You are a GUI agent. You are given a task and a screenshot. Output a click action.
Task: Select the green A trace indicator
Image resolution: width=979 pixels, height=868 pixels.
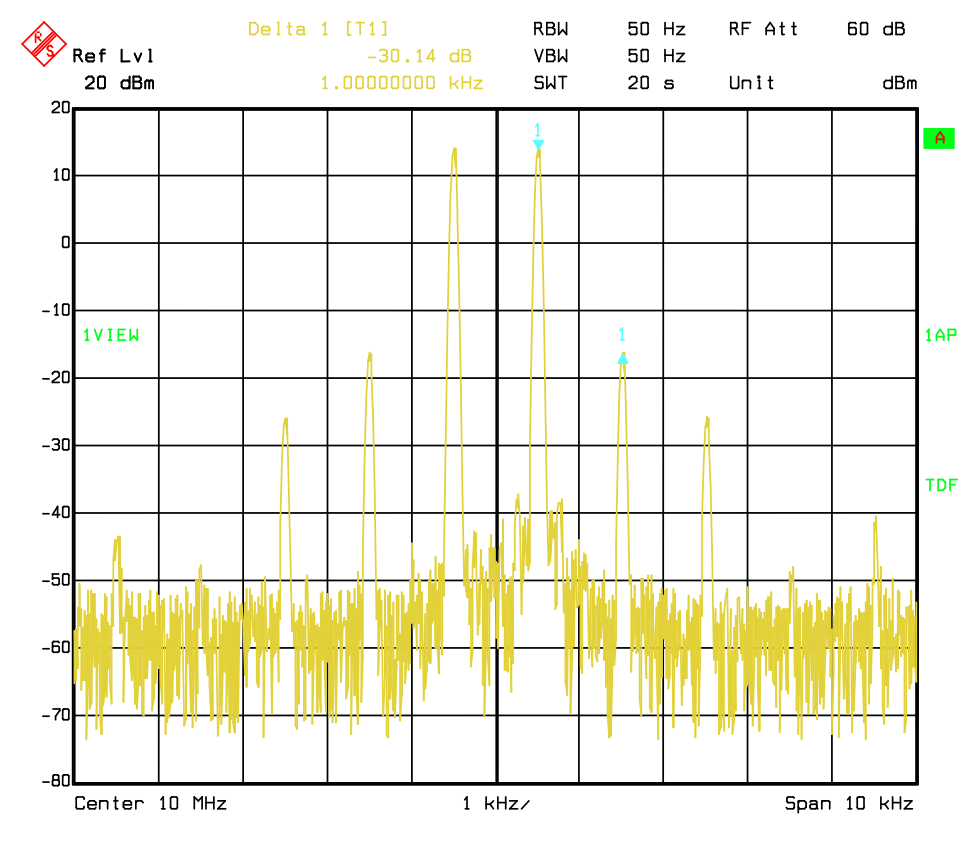click(939, 138)
